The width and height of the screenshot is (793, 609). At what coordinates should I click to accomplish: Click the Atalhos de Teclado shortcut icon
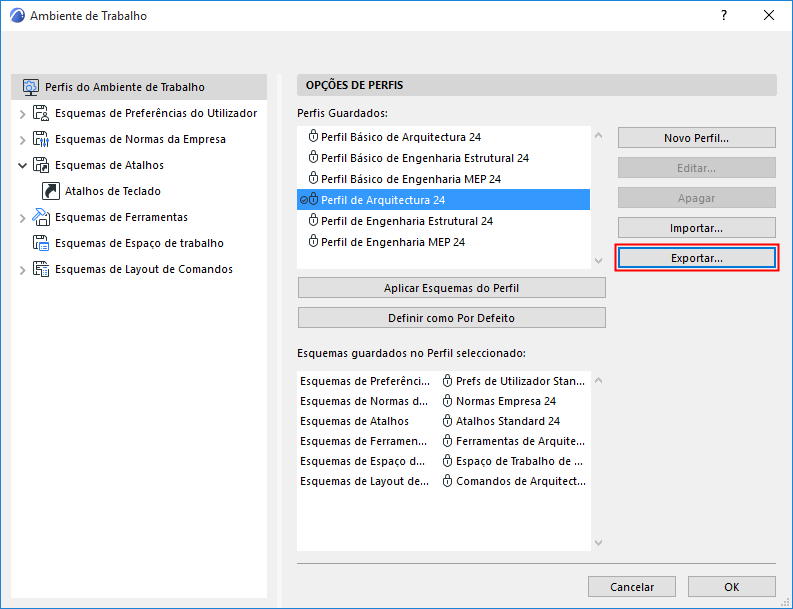tap(51, 191)
